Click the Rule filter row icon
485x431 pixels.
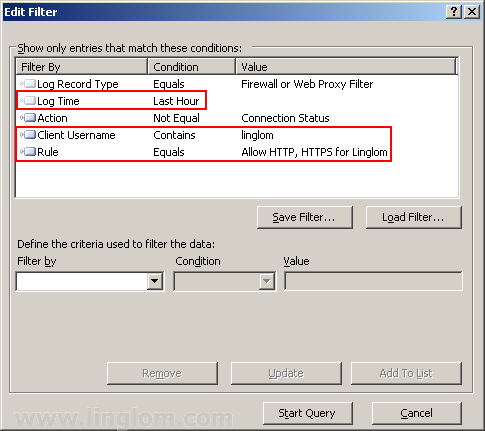(28, 152)
